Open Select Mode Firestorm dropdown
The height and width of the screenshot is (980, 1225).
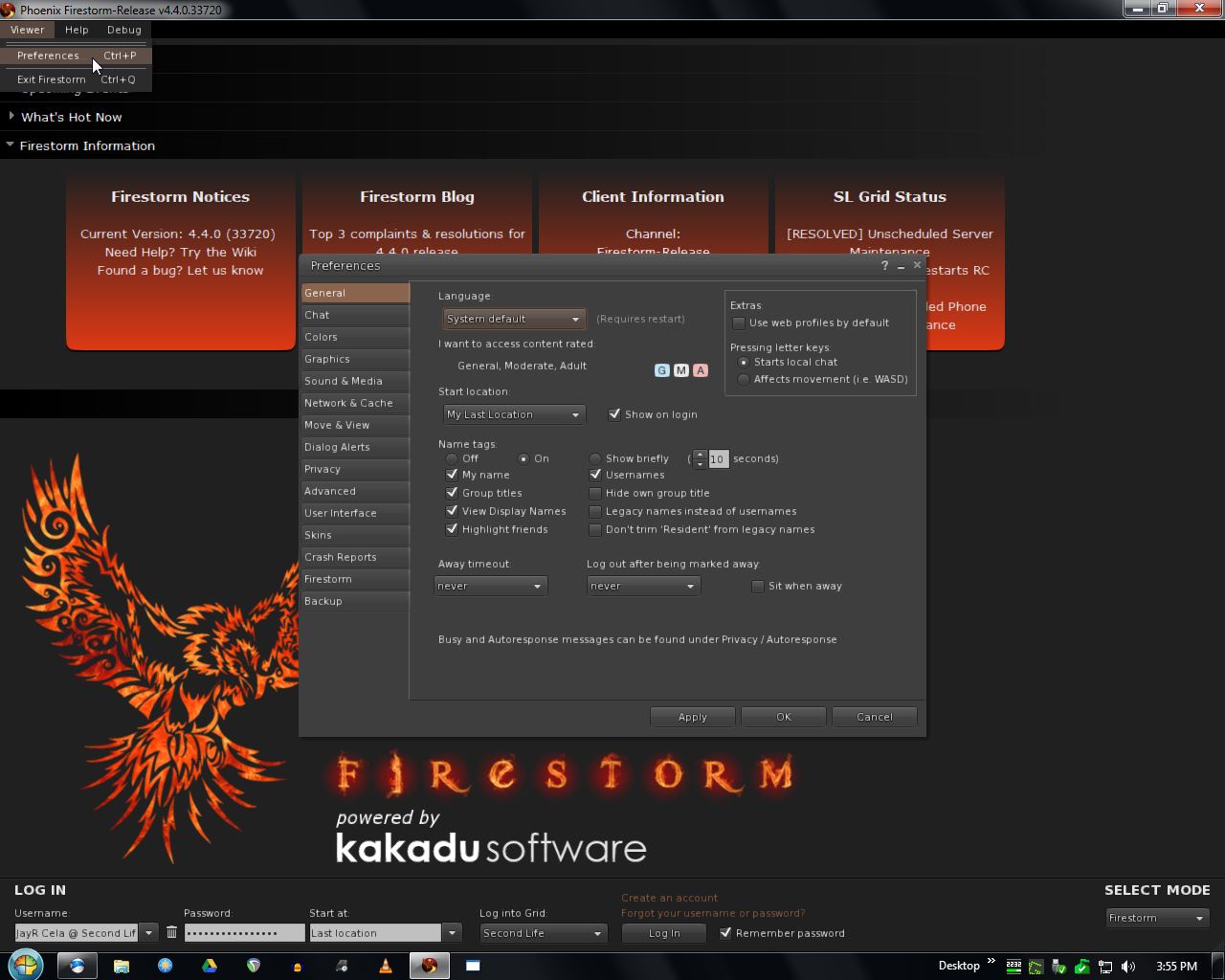1157,918
